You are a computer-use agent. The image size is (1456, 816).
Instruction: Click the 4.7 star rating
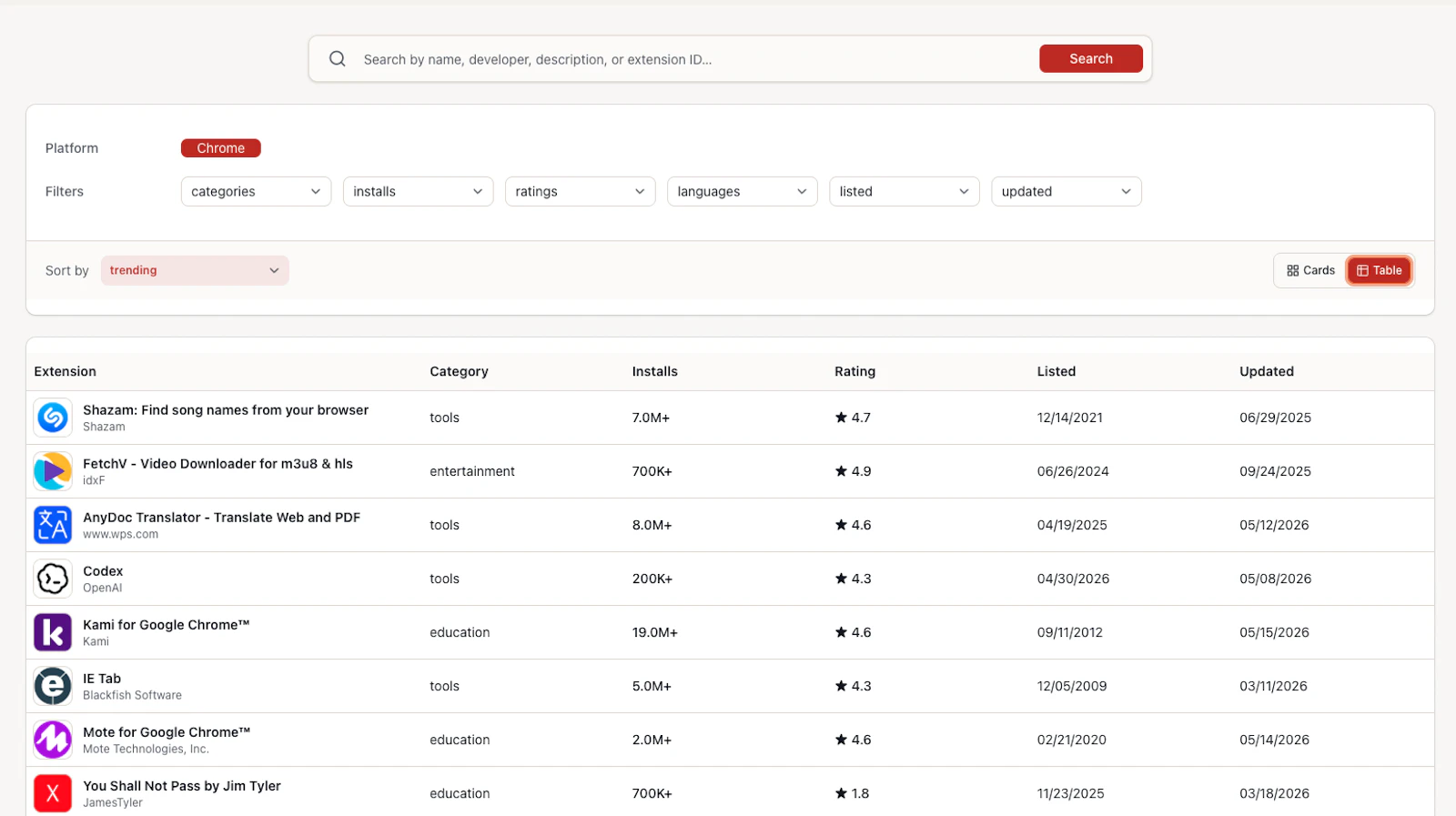[854, 418]
